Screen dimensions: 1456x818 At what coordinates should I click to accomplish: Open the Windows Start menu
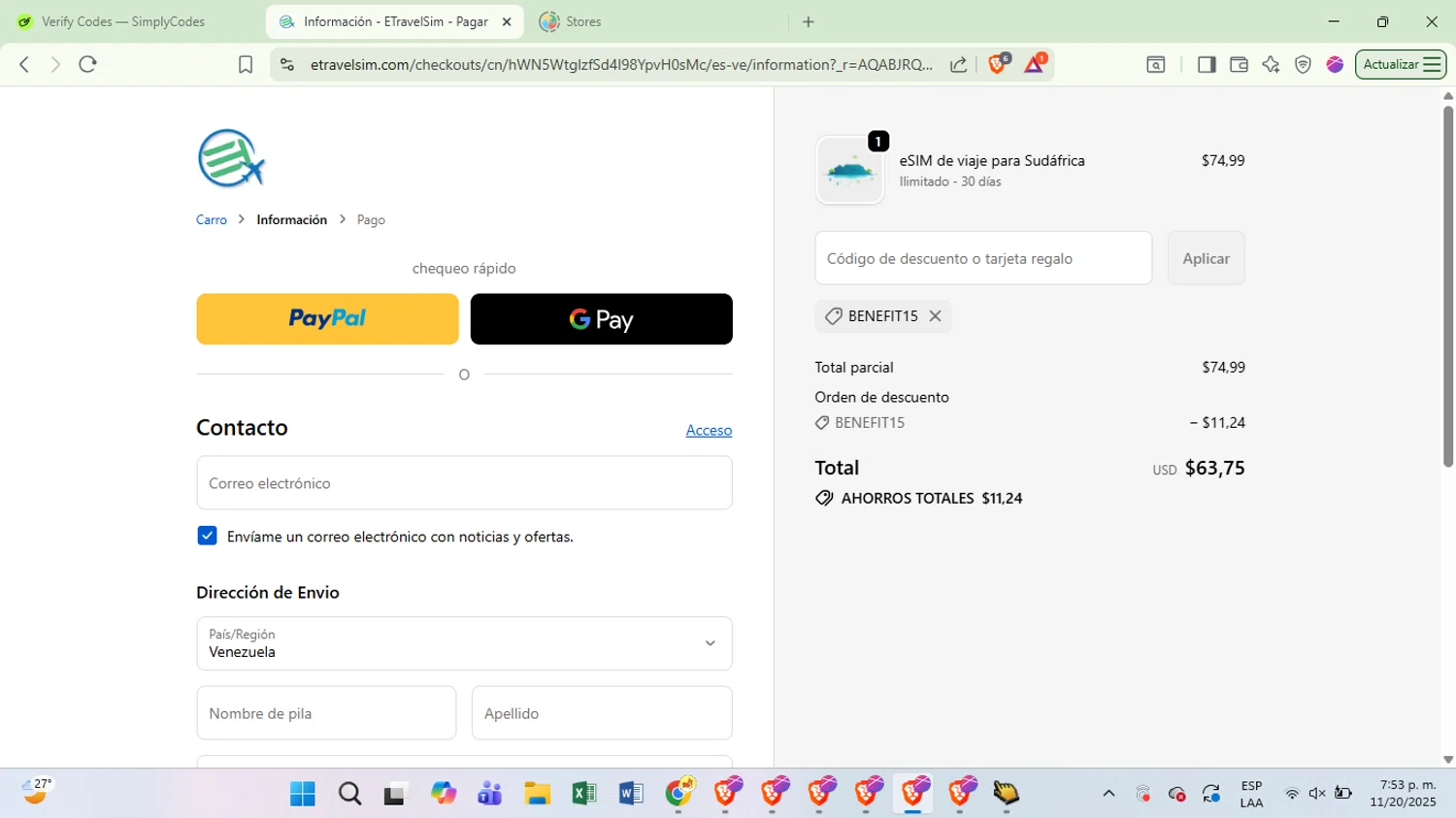302,794
